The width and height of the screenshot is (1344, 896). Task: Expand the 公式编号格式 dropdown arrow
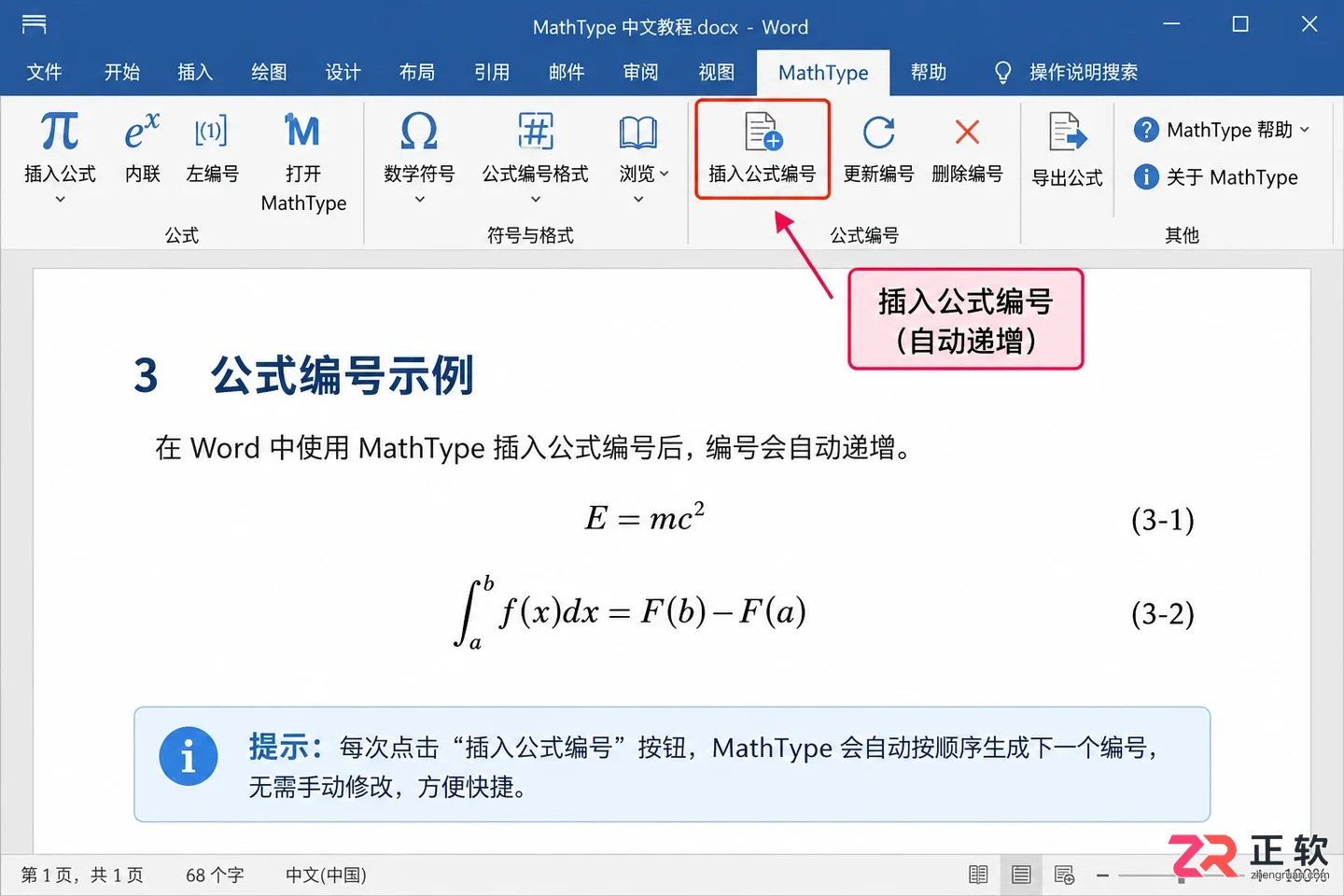coord(536,199)
